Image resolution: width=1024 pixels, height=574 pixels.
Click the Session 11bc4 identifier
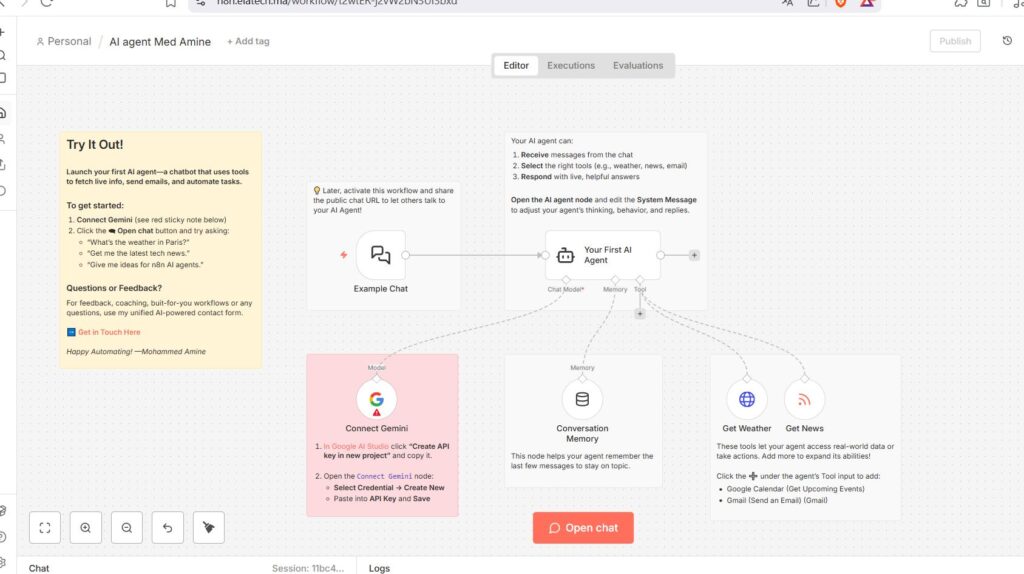click(308, 568)
